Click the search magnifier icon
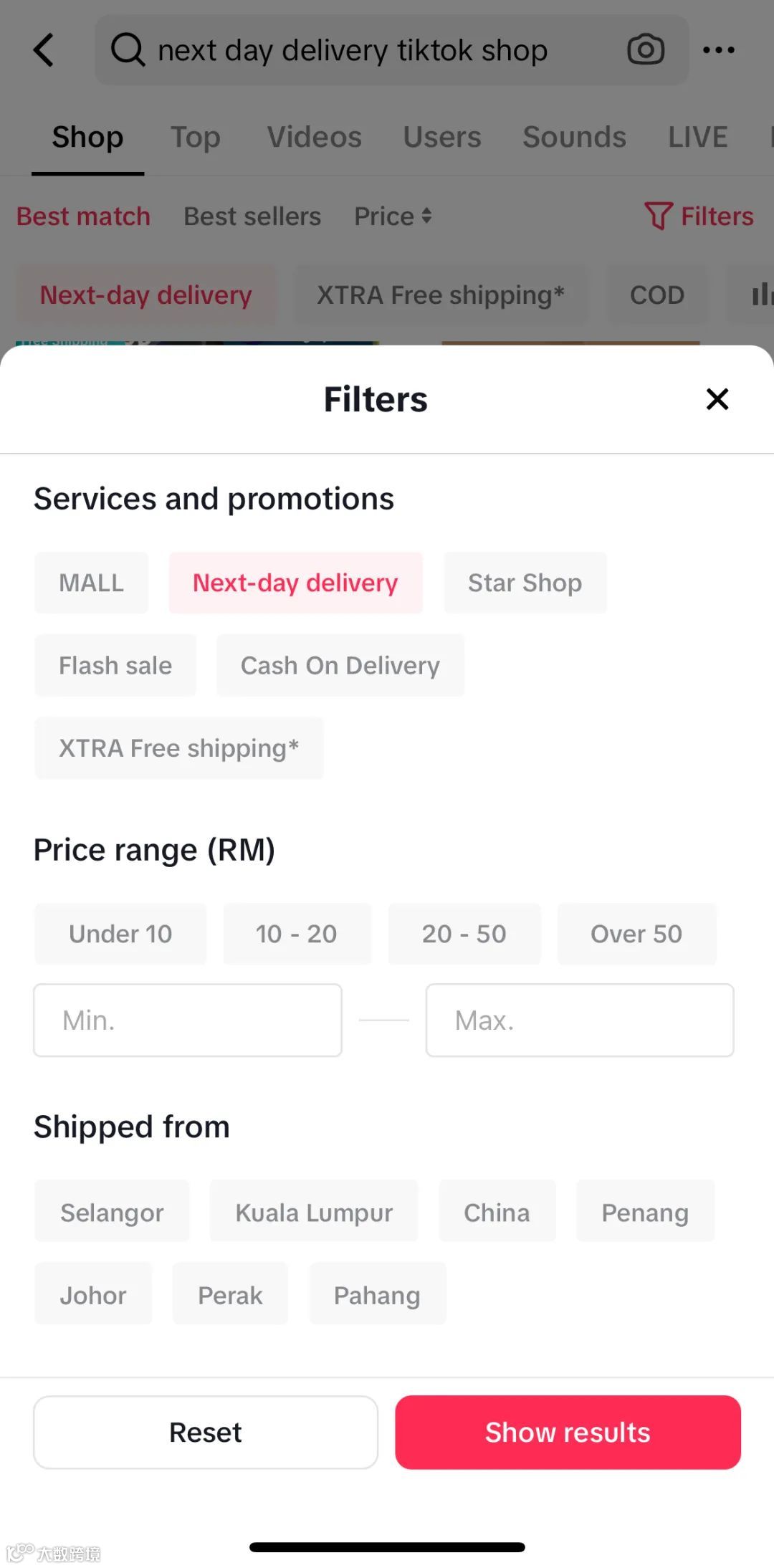Image resolution: width=774 pixels, height=1568 pixels. coord(128,50)
